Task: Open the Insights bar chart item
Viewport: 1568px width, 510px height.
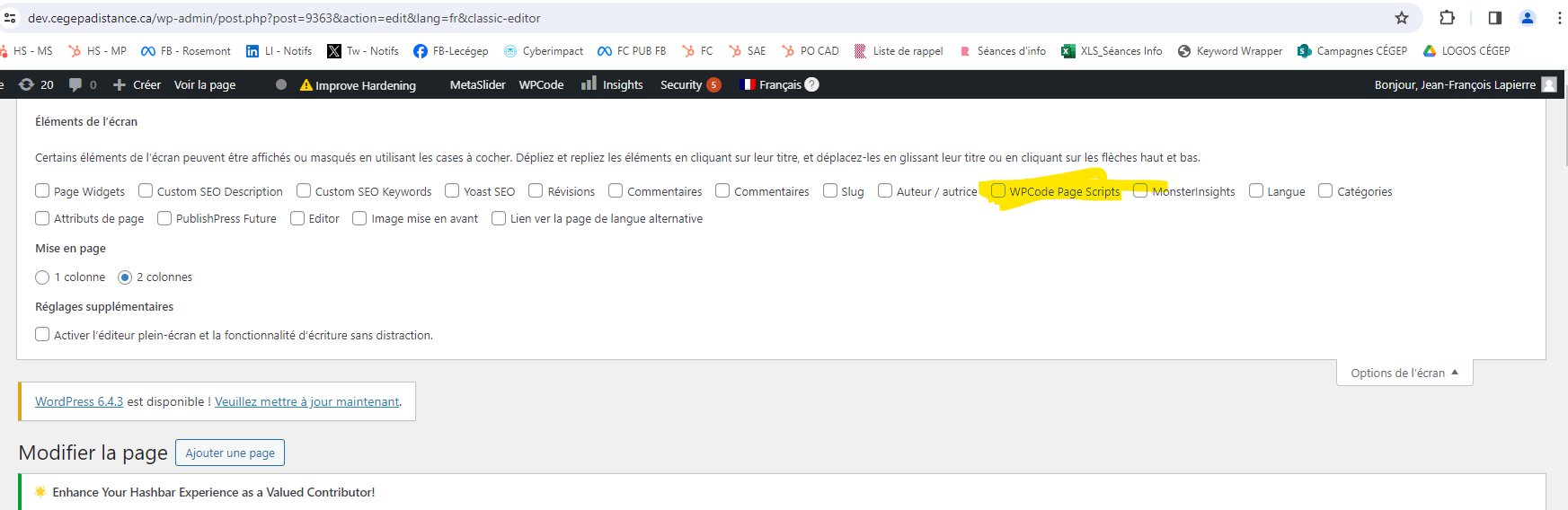Action: coord(612,84)
